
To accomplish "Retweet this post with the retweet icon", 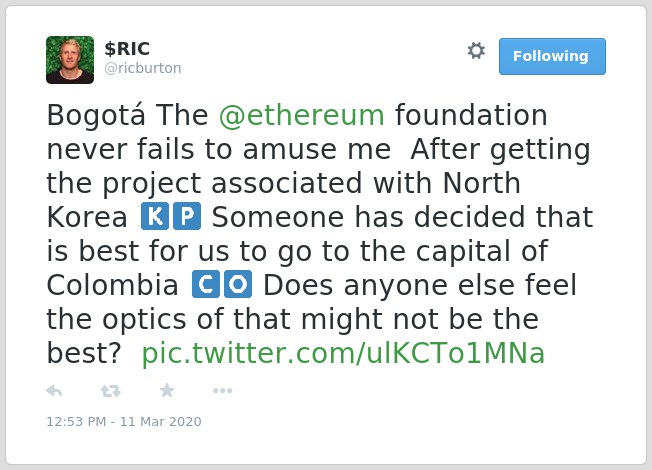I will [x=111, y=391].
